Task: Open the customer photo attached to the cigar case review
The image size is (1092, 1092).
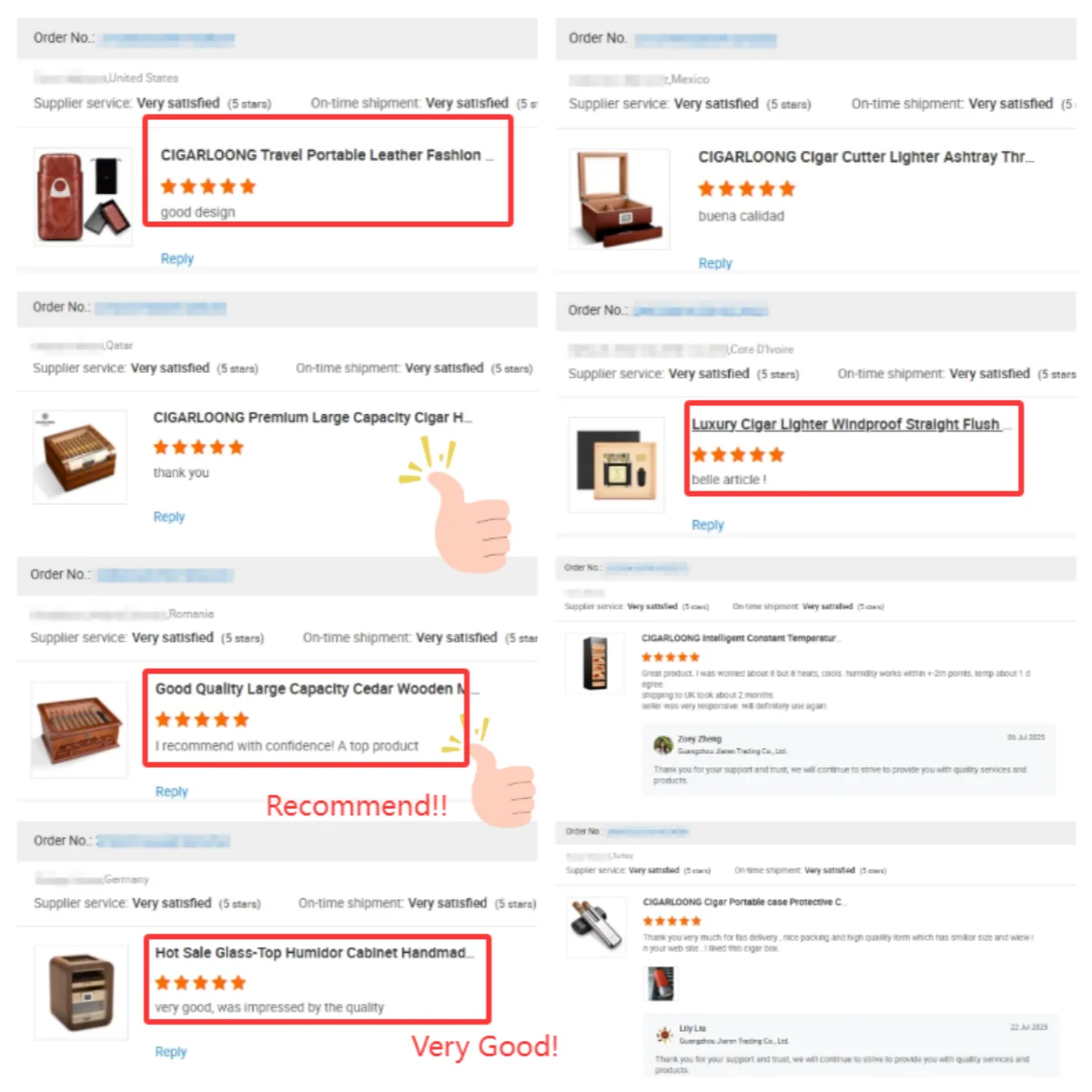Action: pos(661,984)
